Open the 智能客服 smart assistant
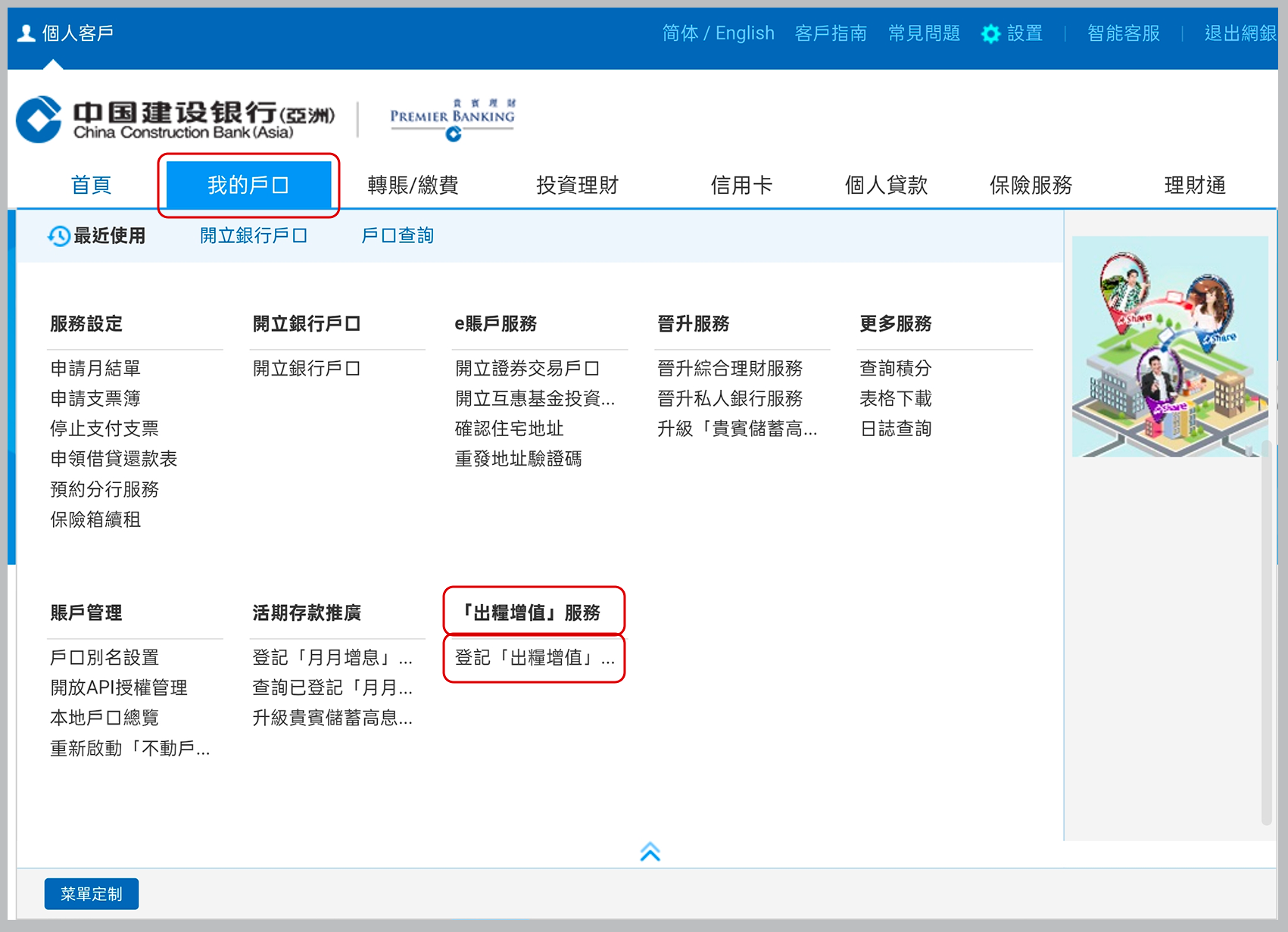The height and width of the screenshot is (932, 1288). [x=1123, y=33]
